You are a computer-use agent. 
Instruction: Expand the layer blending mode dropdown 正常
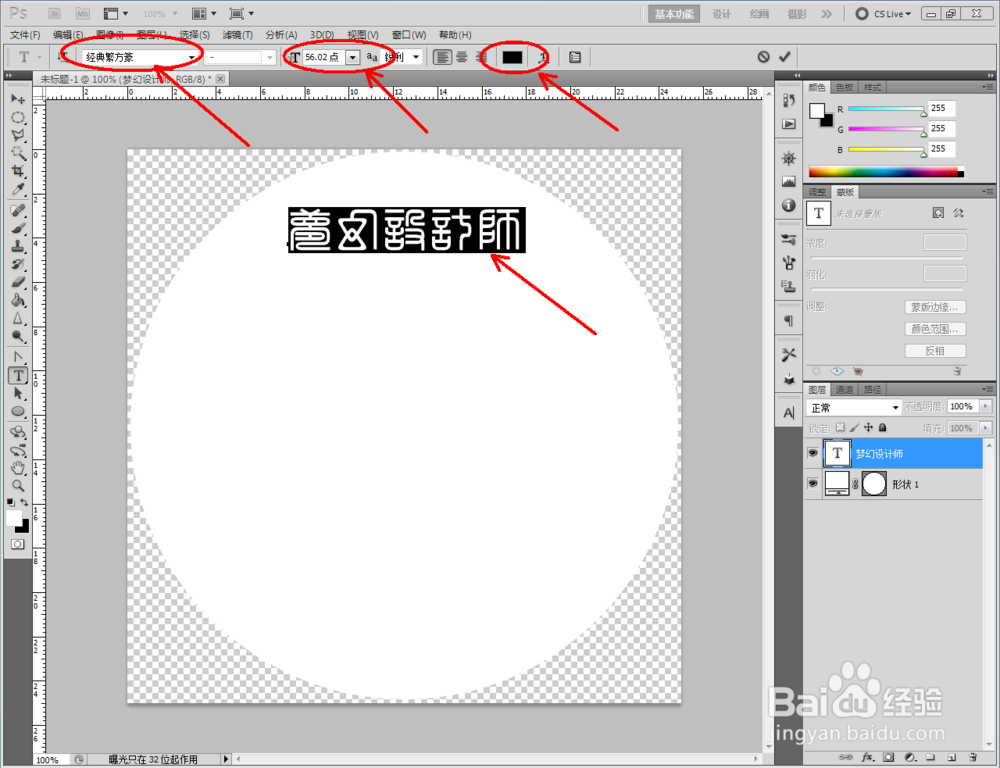[x=895, y=407]
